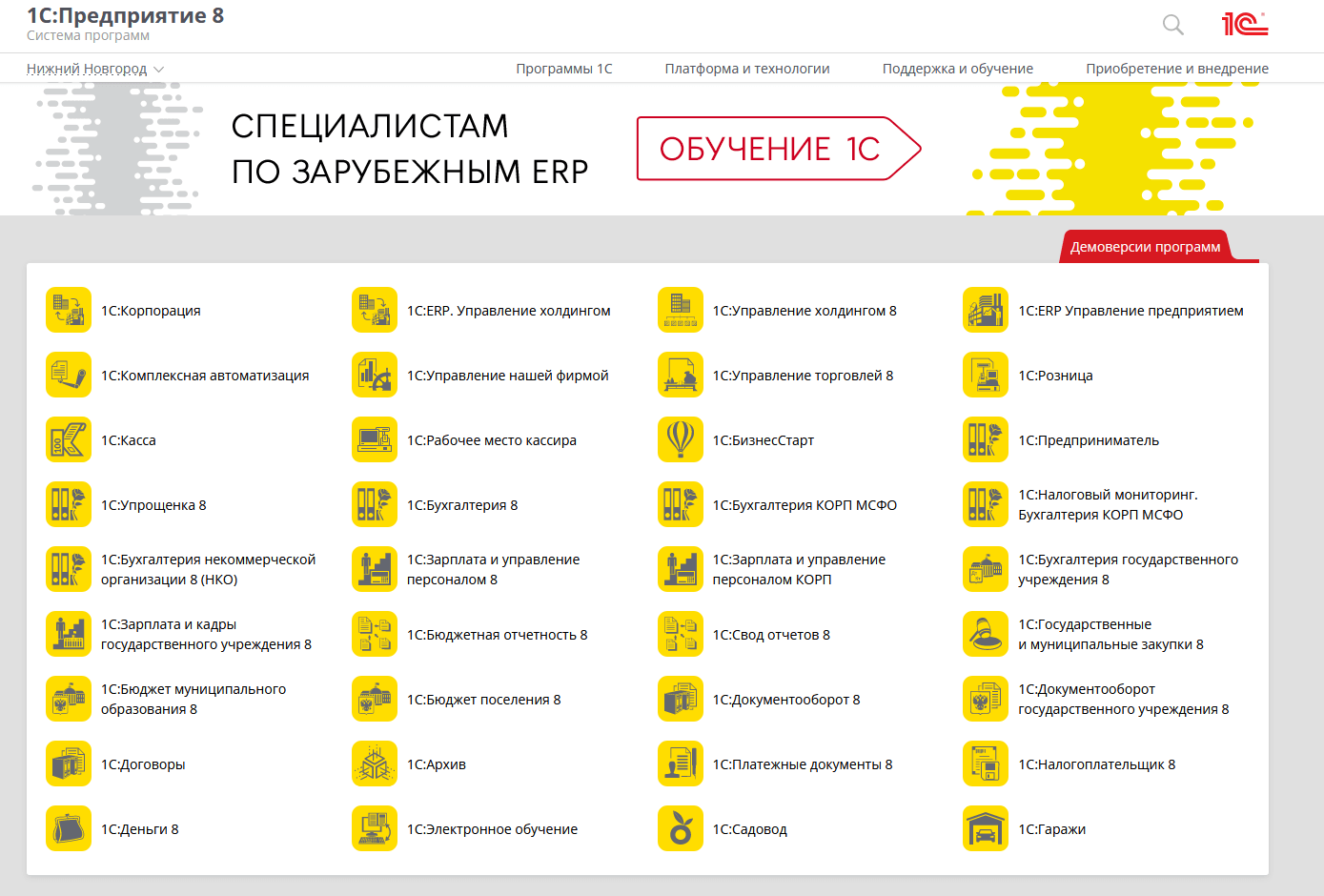Click the 1С:Предприятие 8 site title
Image resolution: width=1324 pixels, height=896 pixels.
tap(125, 16)
